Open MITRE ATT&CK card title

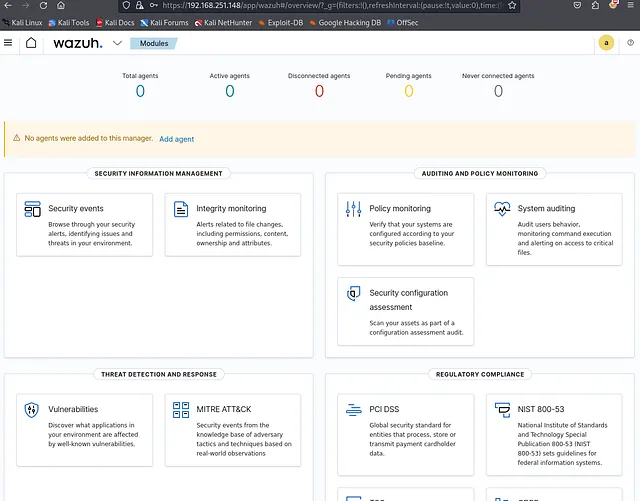click(224, 409)
